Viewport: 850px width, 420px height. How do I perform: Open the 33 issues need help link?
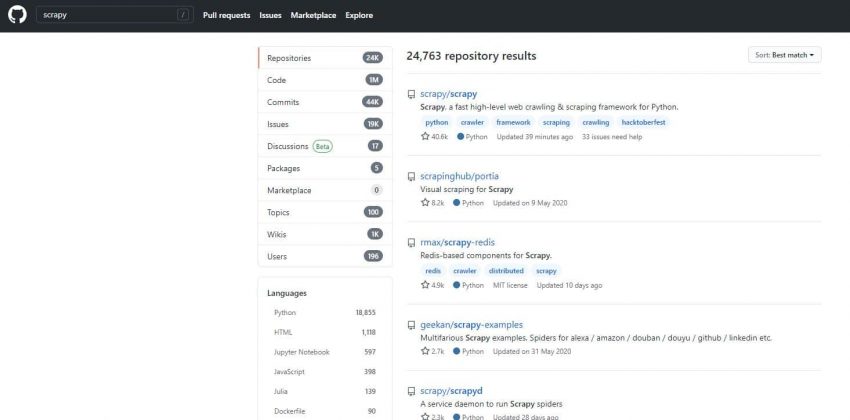(612, 137)
